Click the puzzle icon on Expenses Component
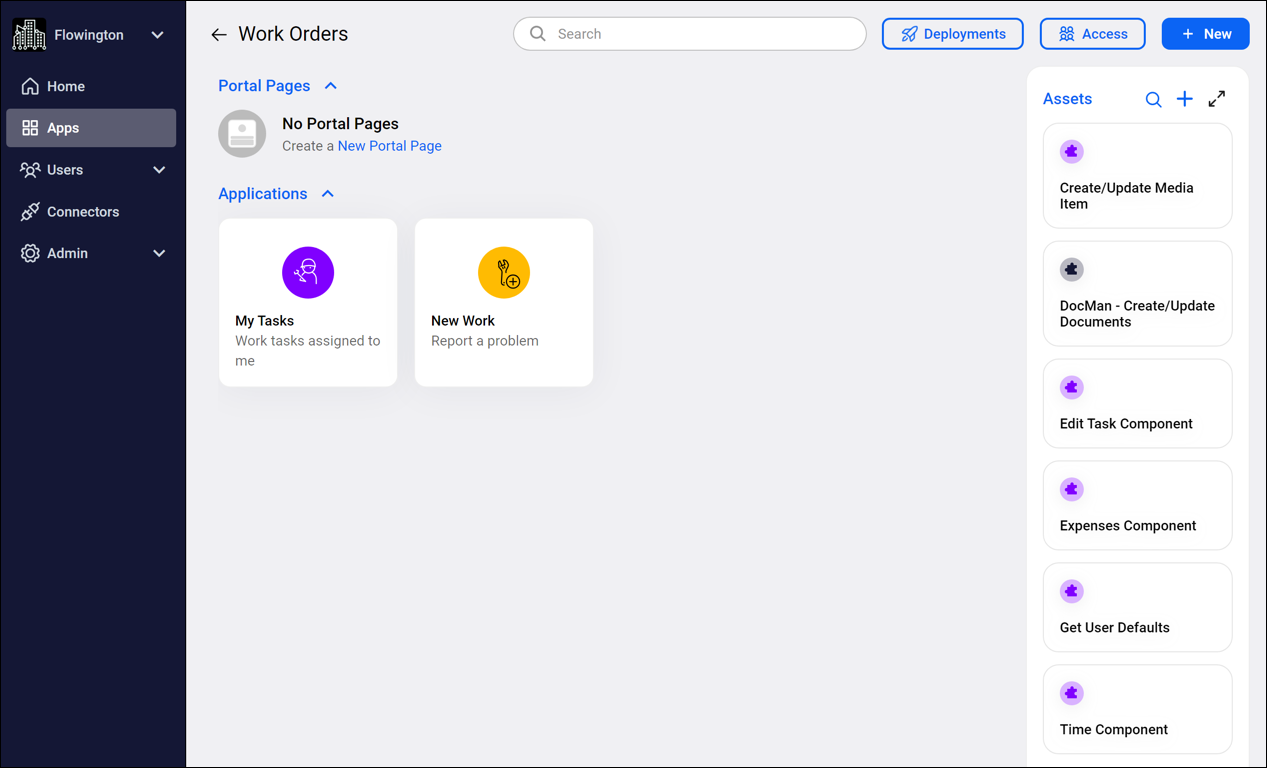1267x768 pixels. coord(1072,490)
